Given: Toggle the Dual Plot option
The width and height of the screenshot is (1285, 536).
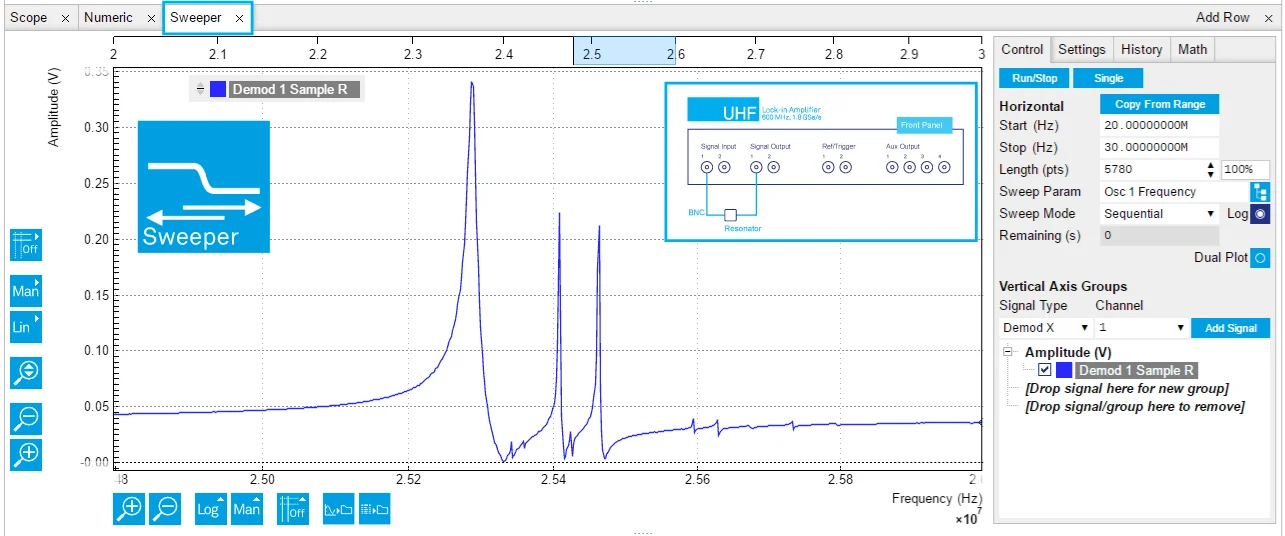Looking at the screenshot, I should pos(1260,258).
